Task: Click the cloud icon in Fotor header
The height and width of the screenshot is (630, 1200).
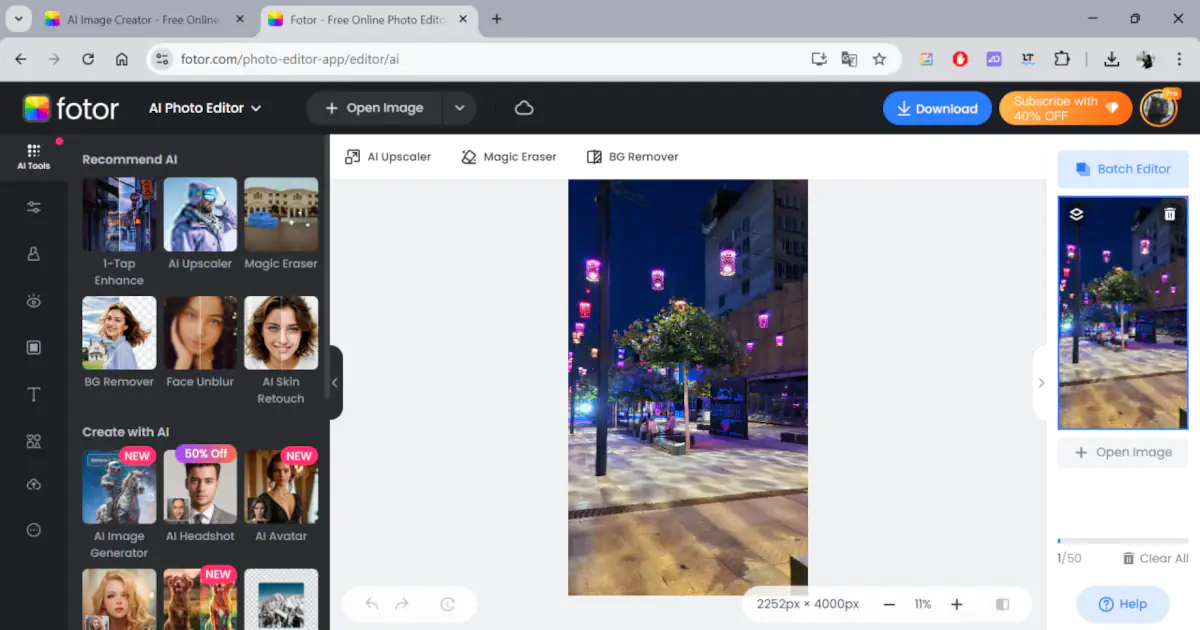Action: 524,108
